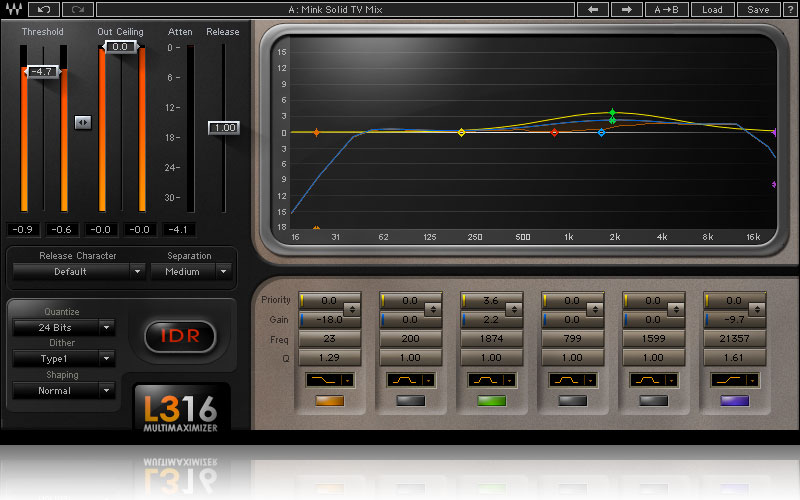800x500 pixels.
Task: Click the threshold/ceiling link arrows button
Action: tap(83, 122)
